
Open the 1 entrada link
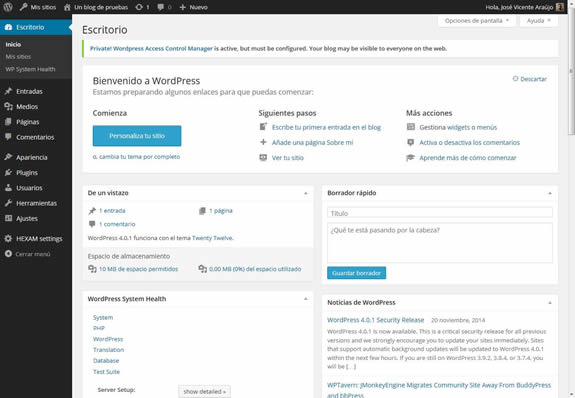coord(112,211)
